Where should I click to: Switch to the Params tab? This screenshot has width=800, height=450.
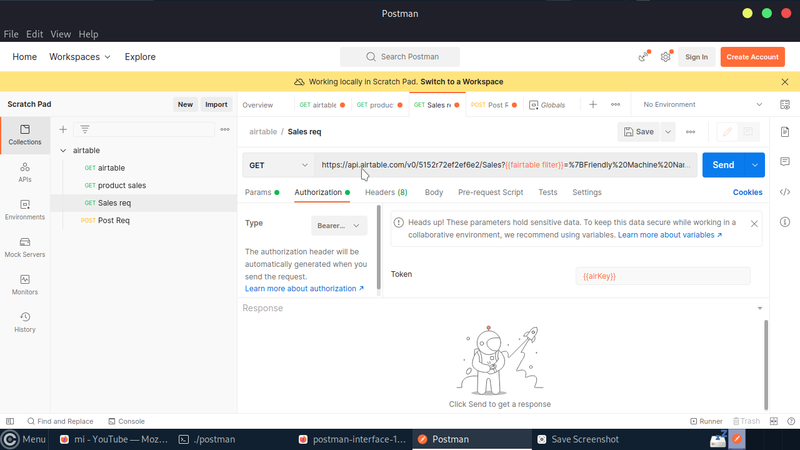[x=262, y=192]
